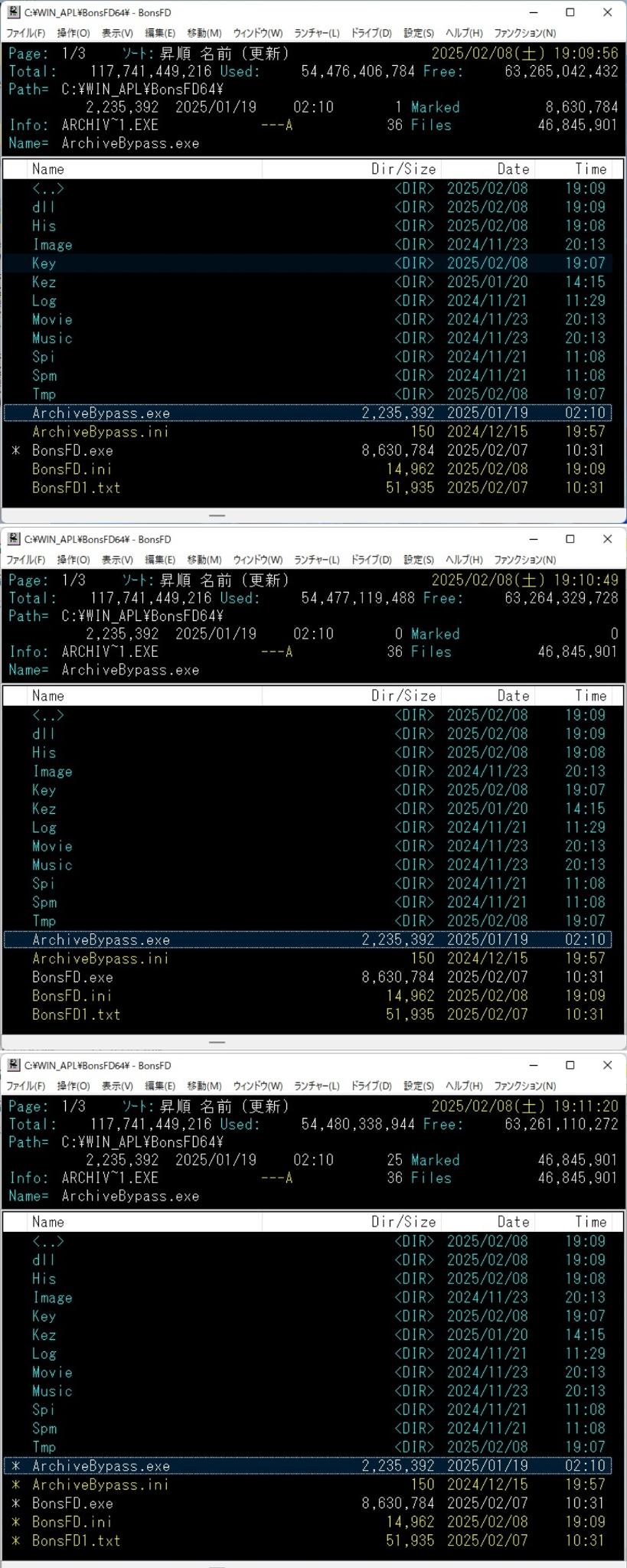Screen dimensions: 627x1568
Task: Click the asterisk mark beside ArchiveBypass.ini in bottom window
Action: (x=16, y=1485)
